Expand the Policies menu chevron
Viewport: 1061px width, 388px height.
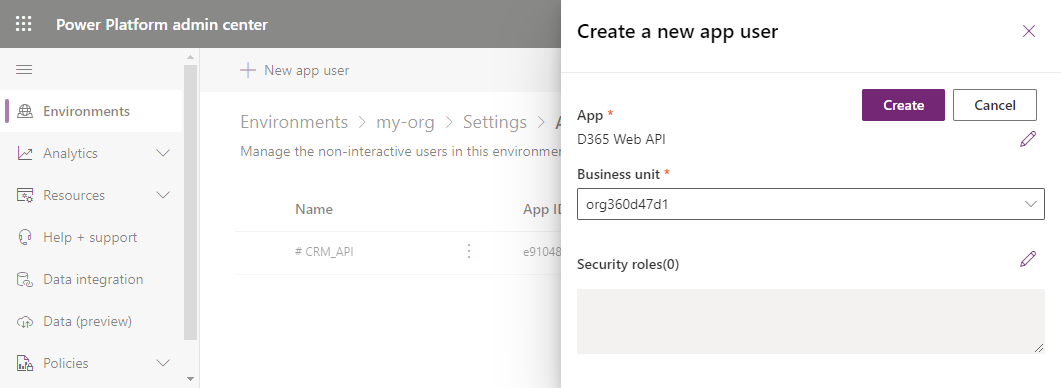click(x=163, y=363)
